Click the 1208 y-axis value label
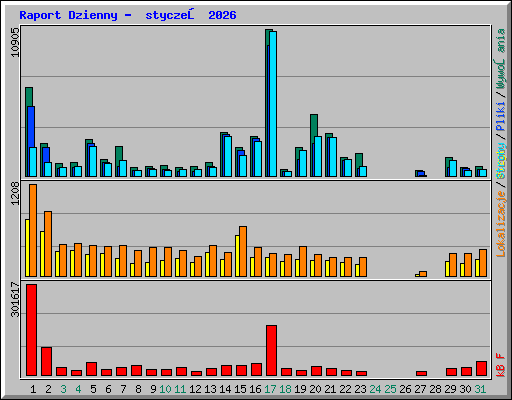Image resolution: width=512 pixels, height=400 pixels. [x=15, y=194]
